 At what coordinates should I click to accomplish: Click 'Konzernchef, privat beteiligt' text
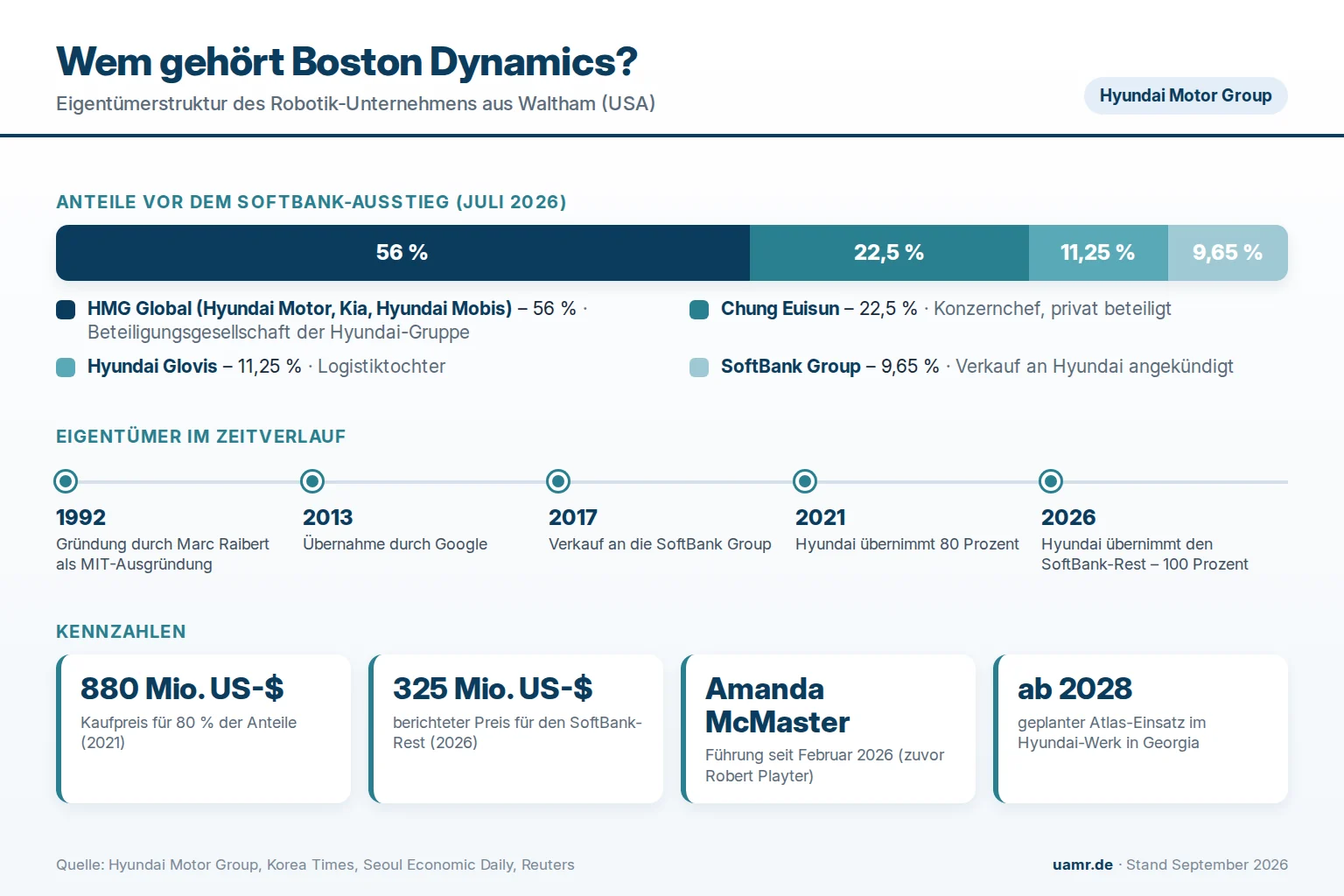pyautogui.click(x=1053, y=309)
